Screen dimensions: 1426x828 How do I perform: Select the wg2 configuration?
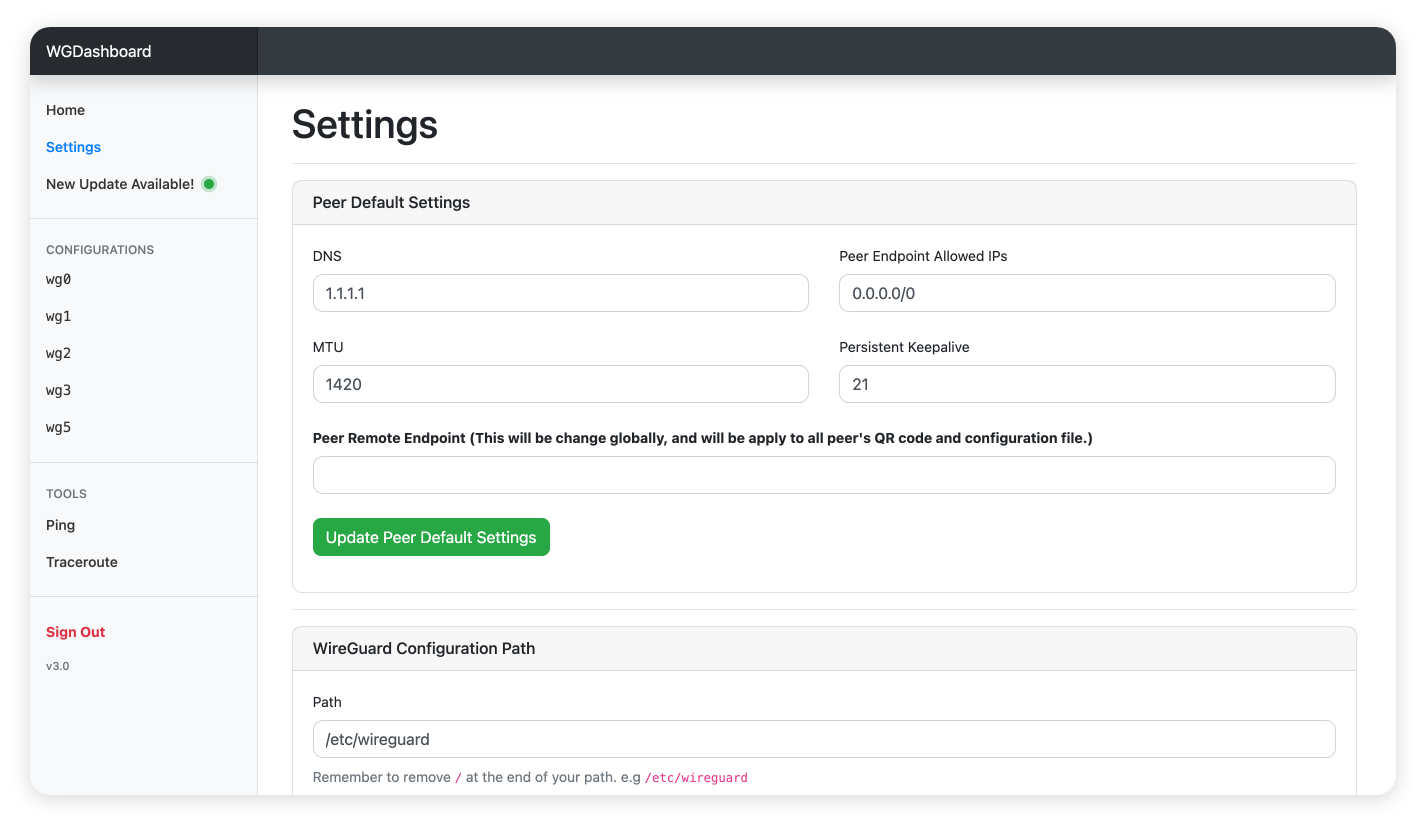58,353
